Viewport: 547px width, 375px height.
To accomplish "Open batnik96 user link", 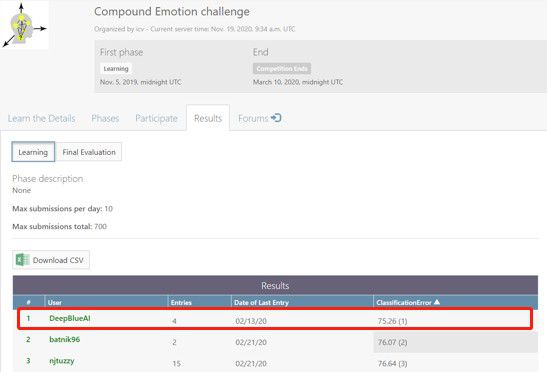I will point(65,339).
